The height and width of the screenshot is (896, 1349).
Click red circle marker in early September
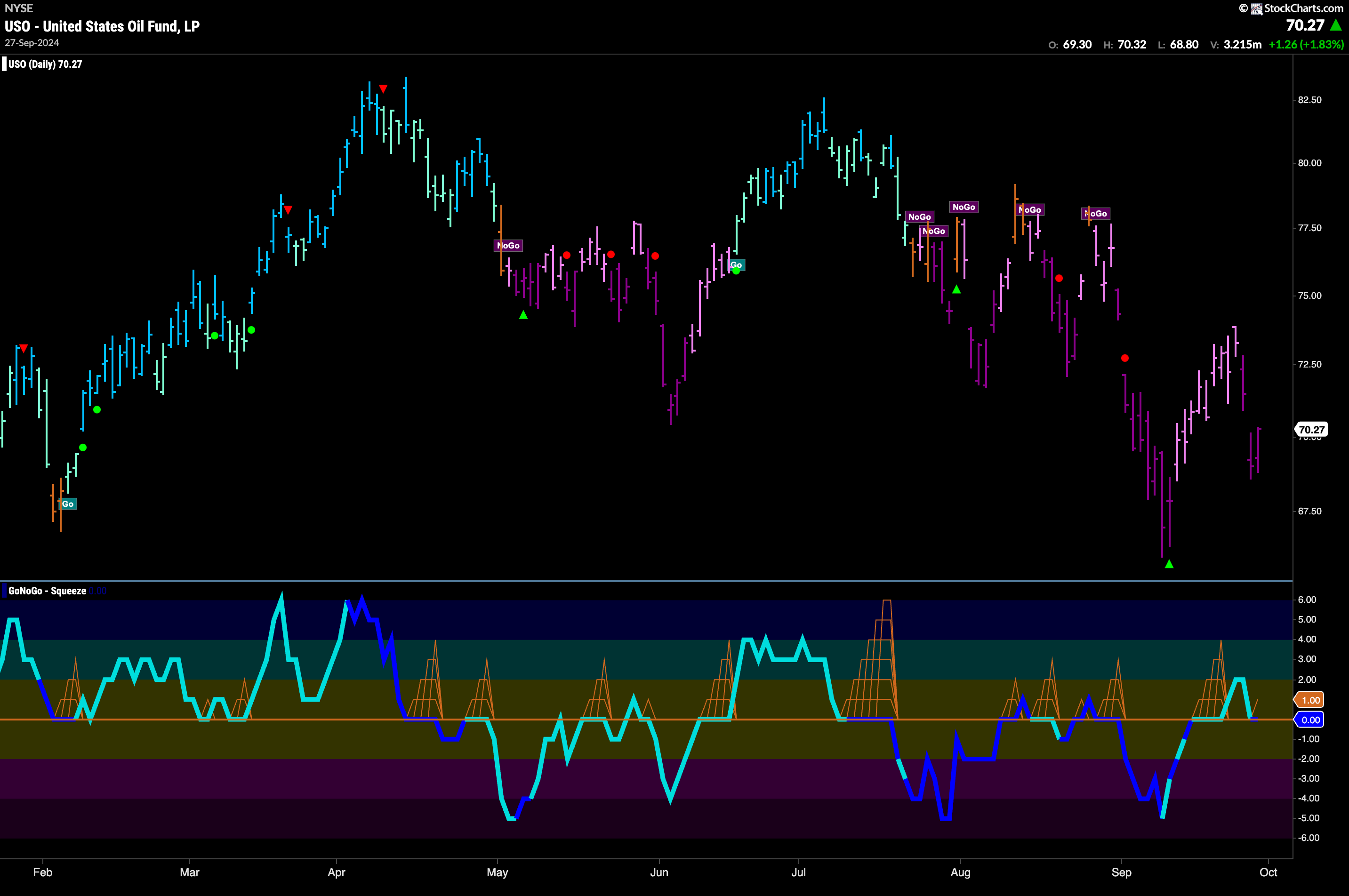[1124, 358]
